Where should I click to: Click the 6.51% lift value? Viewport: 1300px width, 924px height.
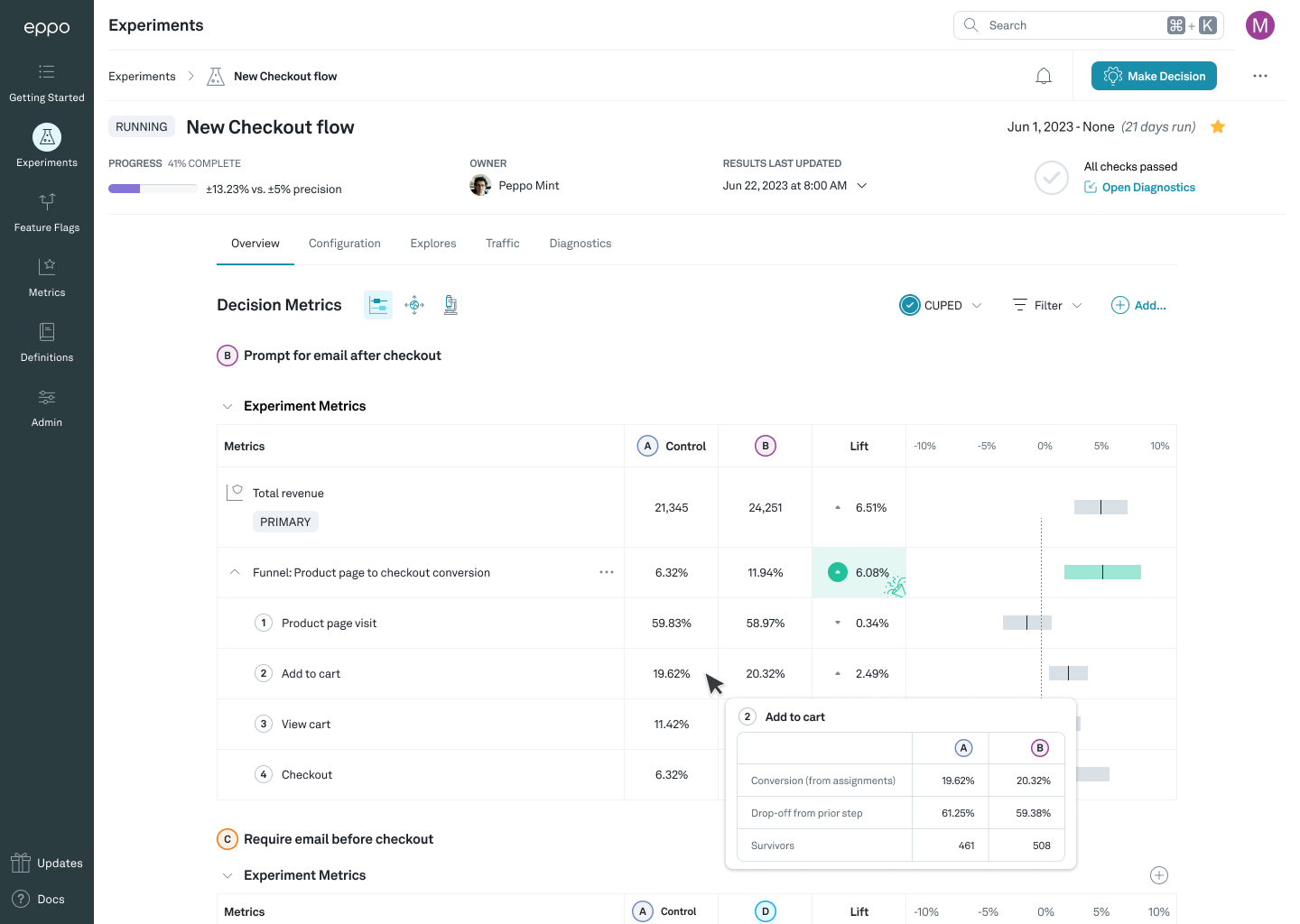[871, 508]
